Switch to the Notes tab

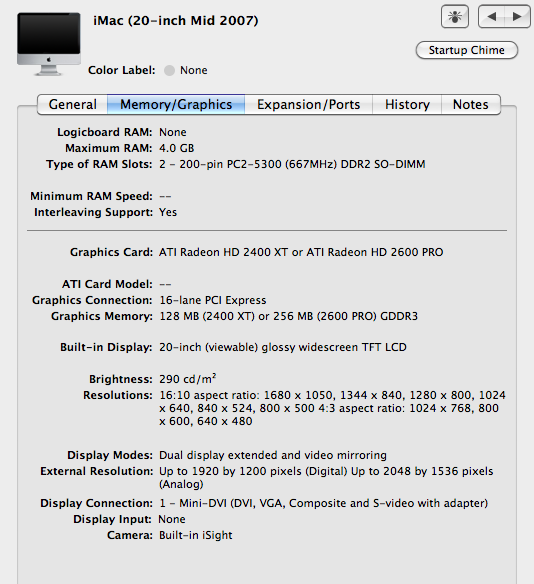click(471, 104)
